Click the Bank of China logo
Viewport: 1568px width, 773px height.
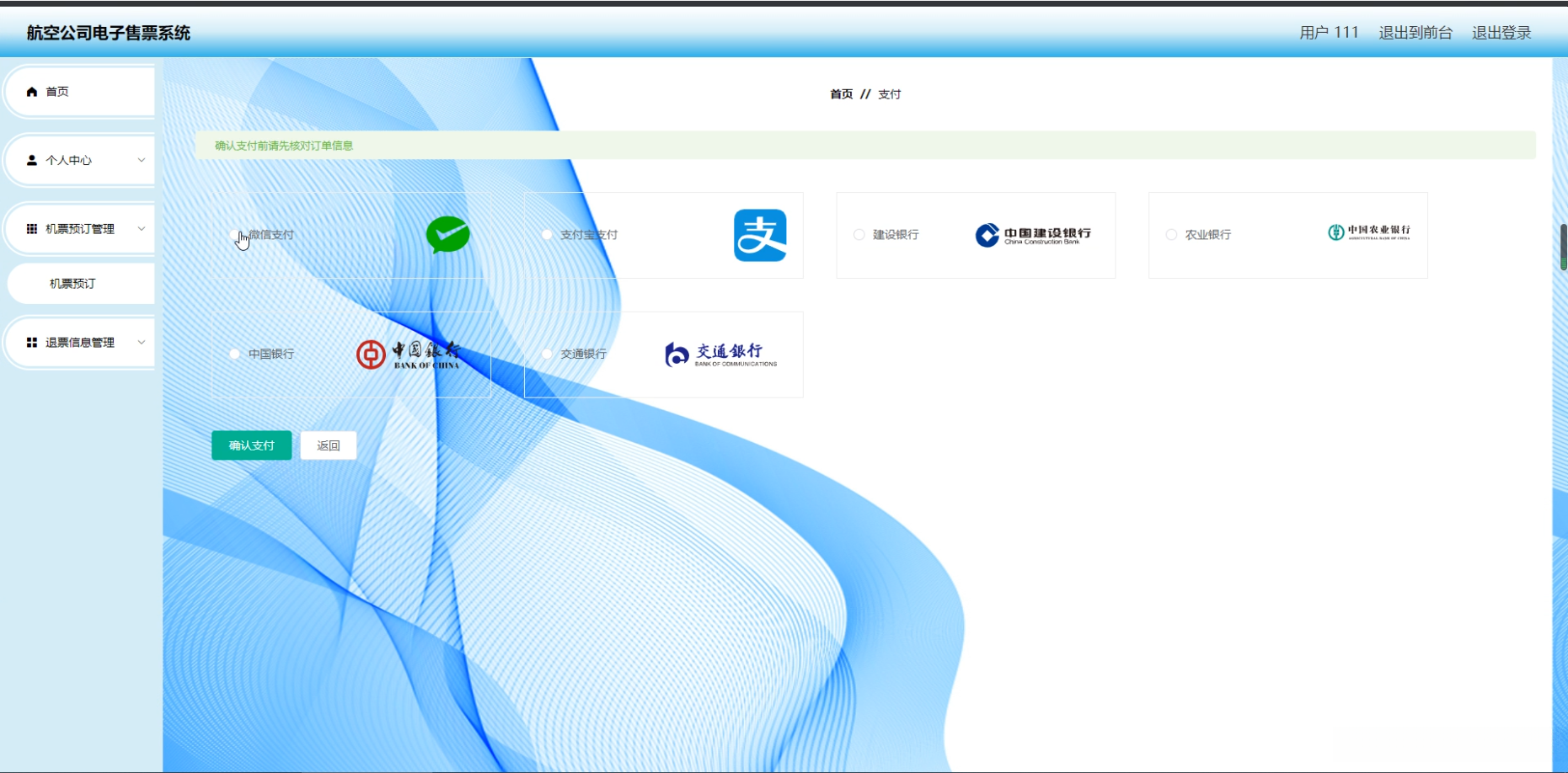click(409, 355)
